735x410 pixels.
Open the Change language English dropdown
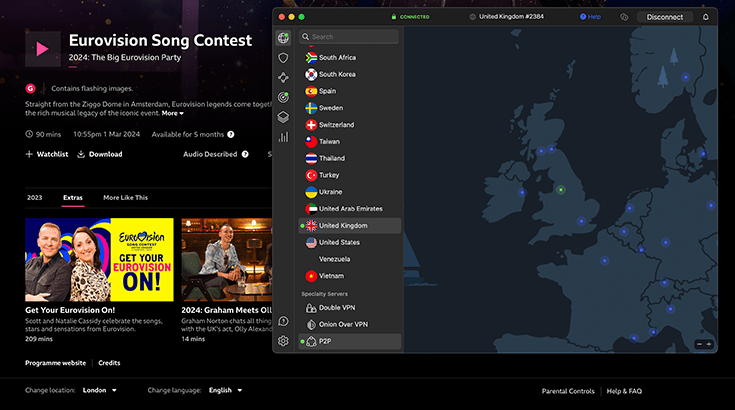coord(225,390)
